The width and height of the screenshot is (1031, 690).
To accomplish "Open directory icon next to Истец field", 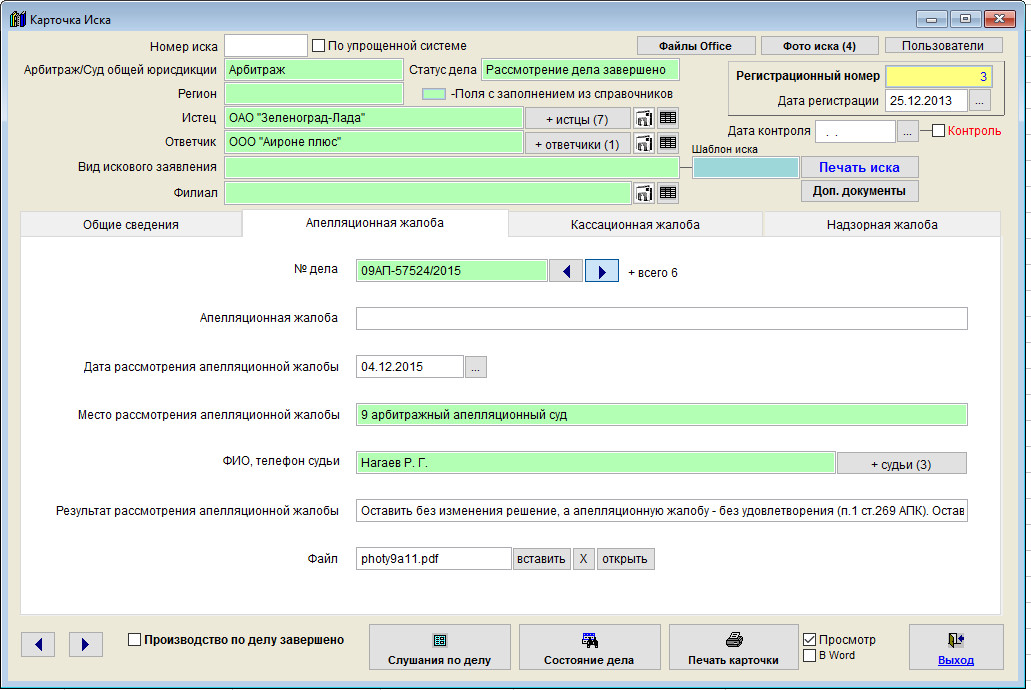I will pos(643,118).
